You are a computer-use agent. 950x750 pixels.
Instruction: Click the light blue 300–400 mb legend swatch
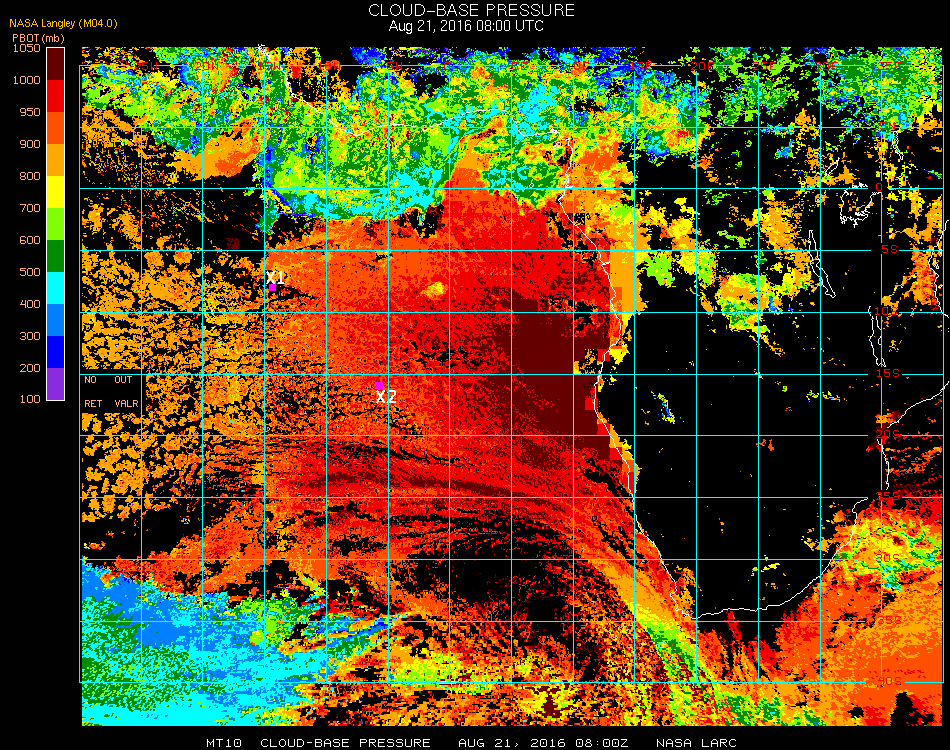(55, 320)
